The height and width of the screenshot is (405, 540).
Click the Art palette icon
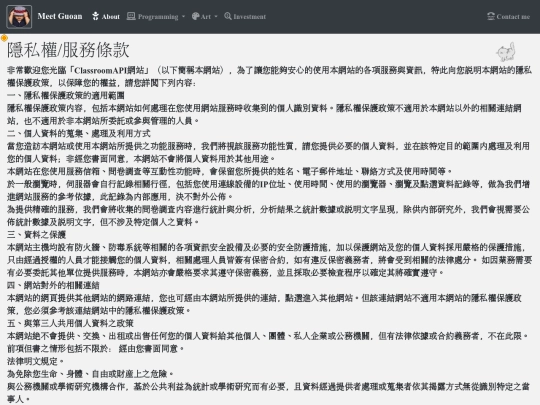tap(195, 16)
